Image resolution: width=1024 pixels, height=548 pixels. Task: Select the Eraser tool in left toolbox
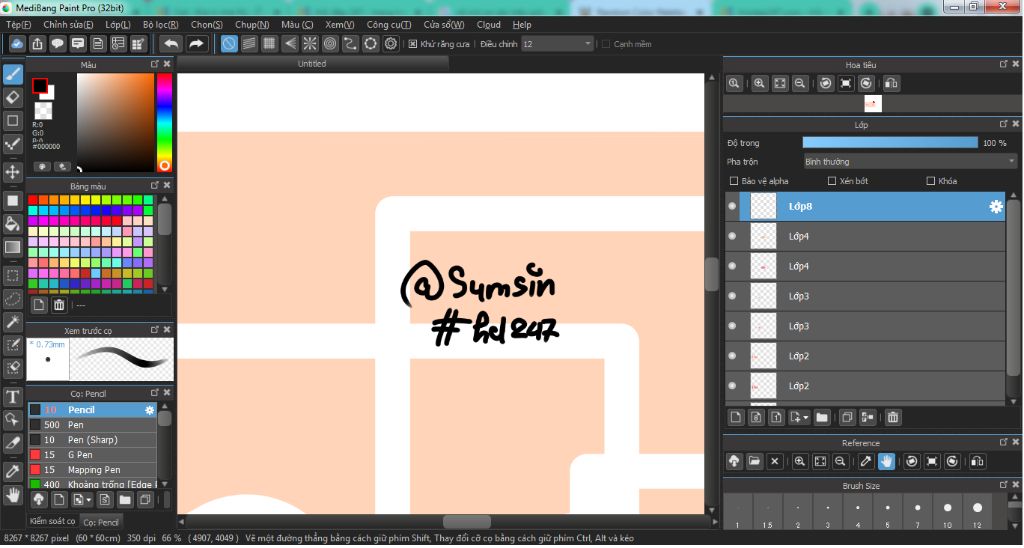point(12,97)
